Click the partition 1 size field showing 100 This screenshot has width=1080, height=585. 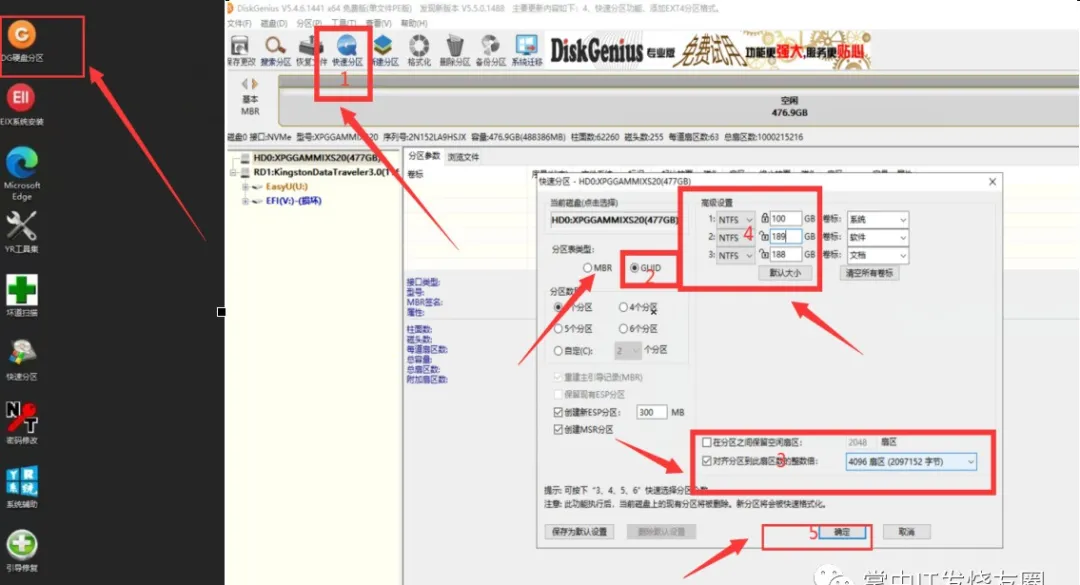(x=785, y=218)
